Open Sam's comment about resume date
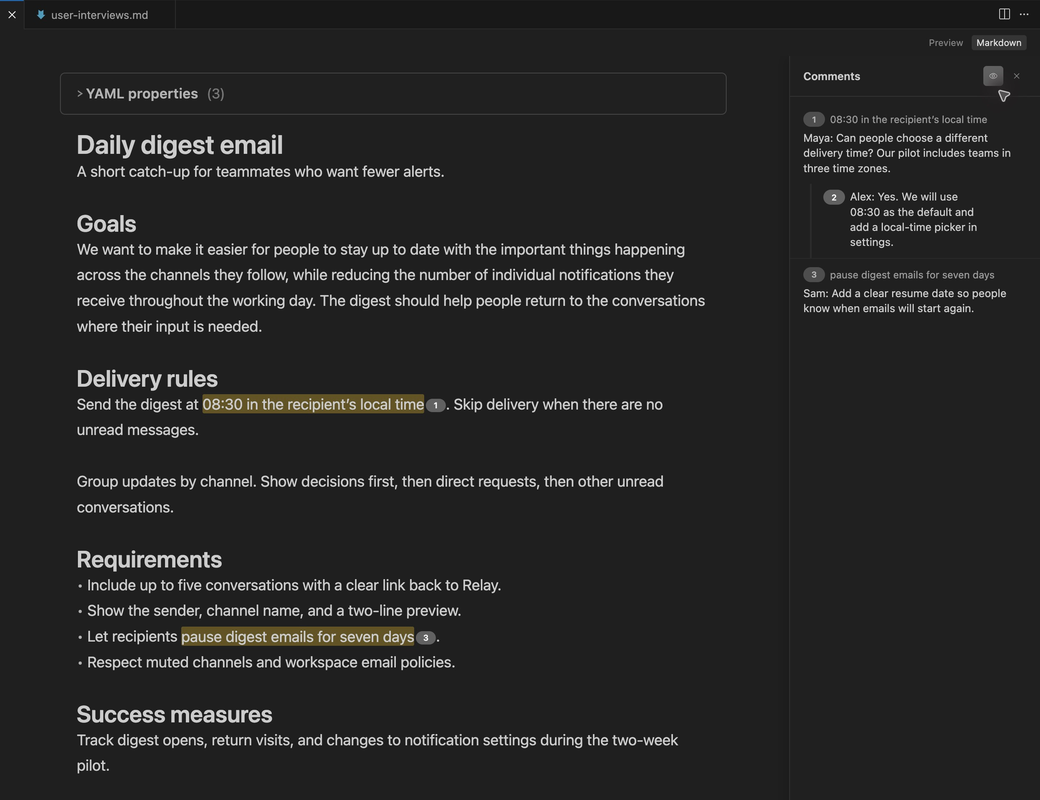 click(905, 300)
